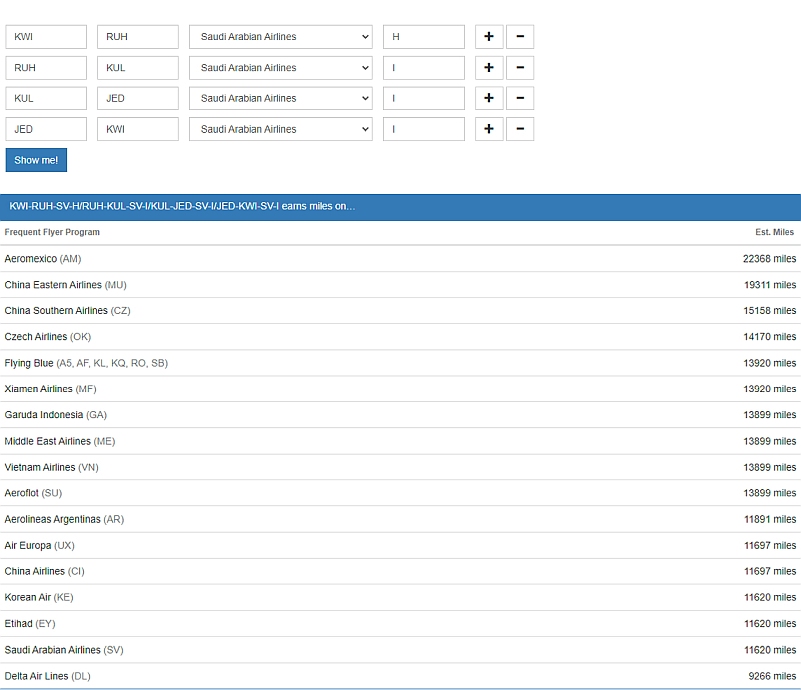Screen dimensions: 801x690
Task: Click destination field containing KUL
Action: (x=138, y=67)
